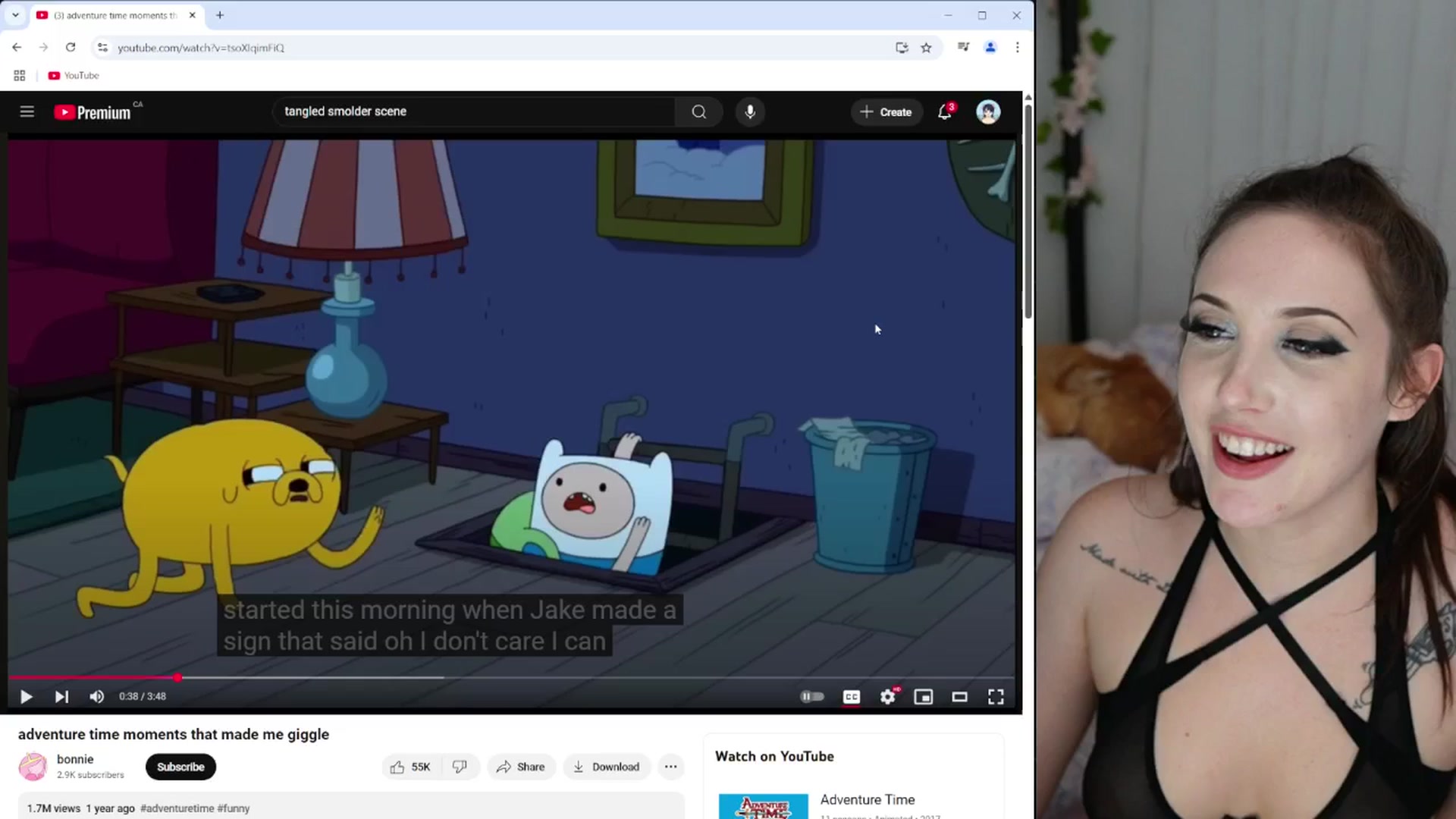1456x819 pixels.
Task: Go forward in browser history
Action: point(43,47)
